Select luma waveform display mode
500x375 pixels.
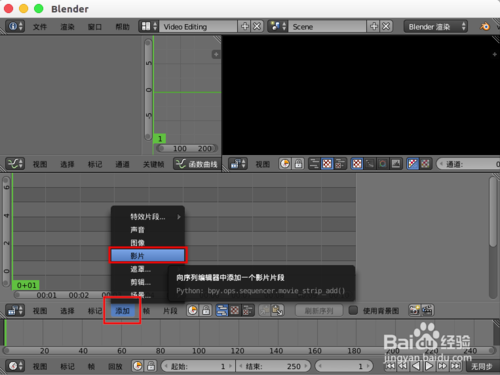coord(370,164)
